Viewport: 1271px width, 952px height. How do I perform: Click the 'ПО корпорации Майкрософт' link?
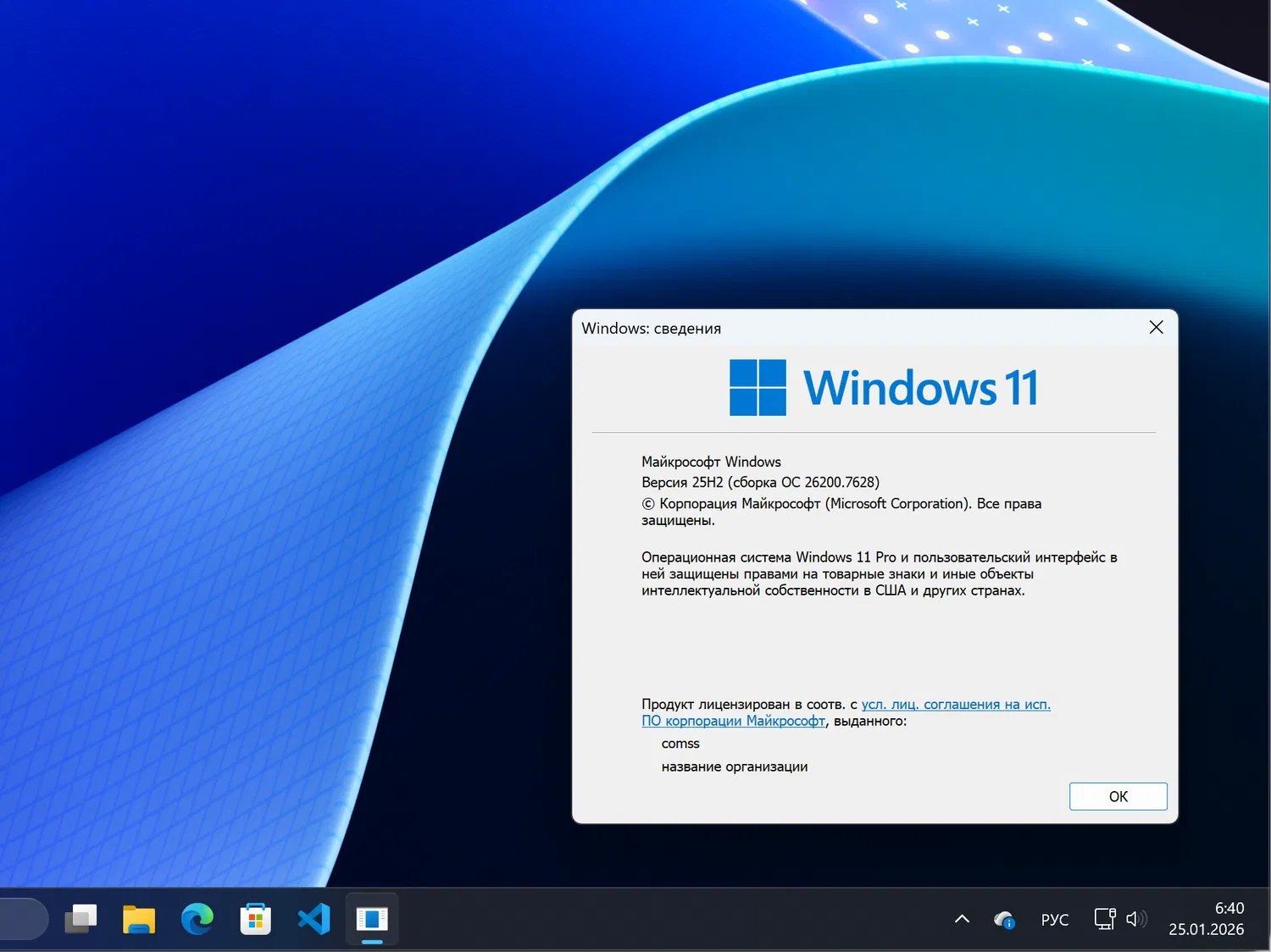(733, 721)
